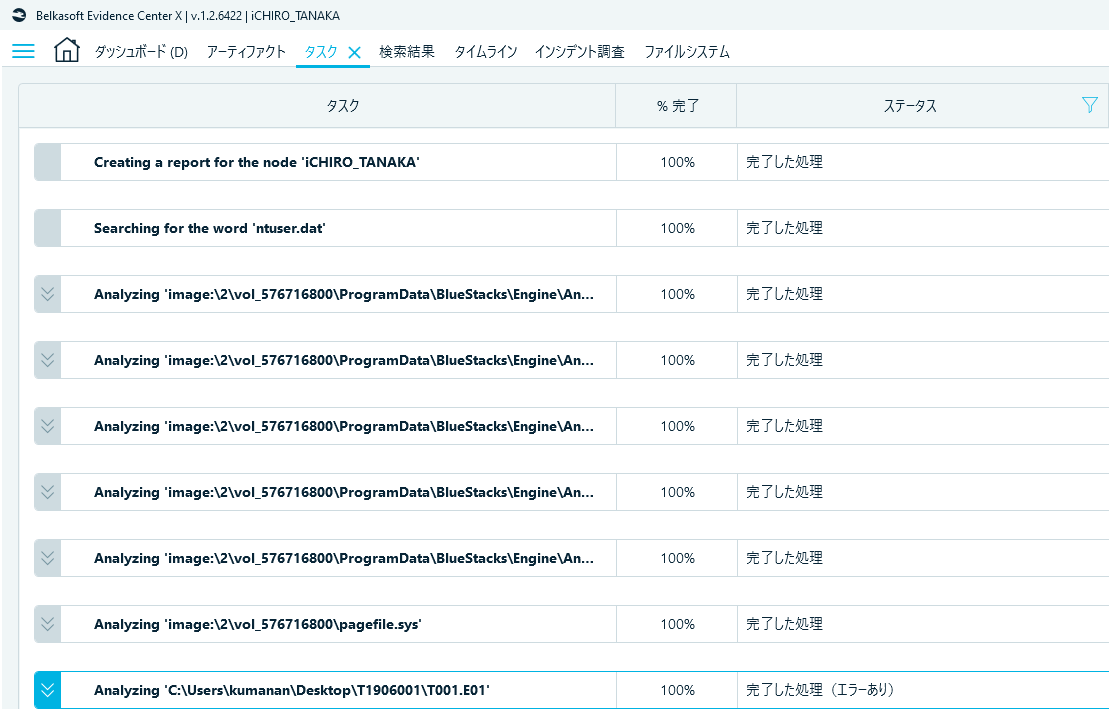
Task: Collapse the T001.E01 analyzing task
Action: (x=47, y=690)
